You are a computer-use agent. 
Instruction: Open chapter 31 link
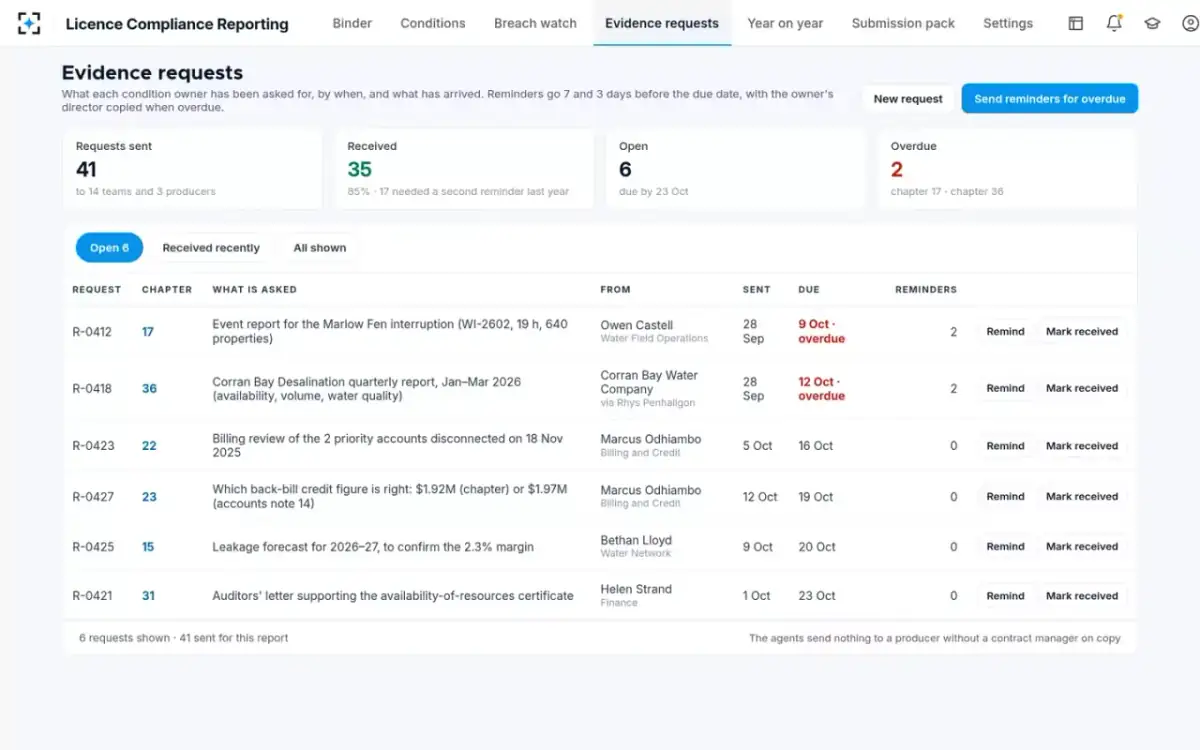coord(148,596)
